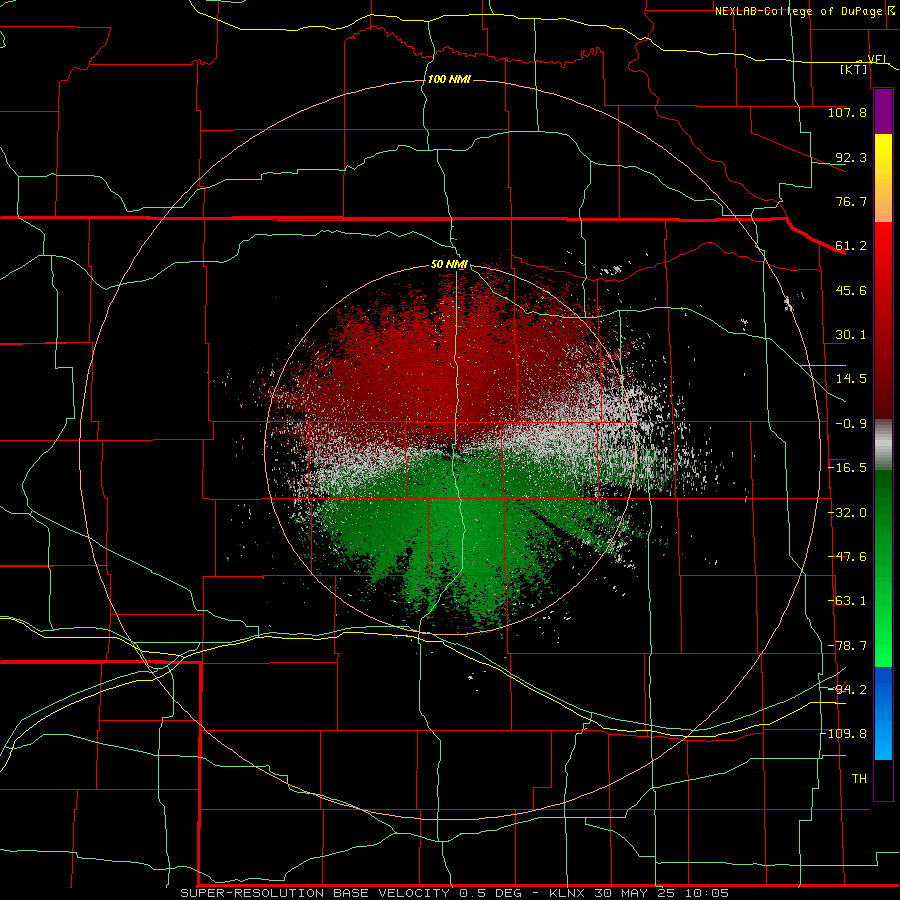Viewport: 900px width, 900px height.
Task: Select the 107.8 velocity scale value
Action: tap(847, 112)
